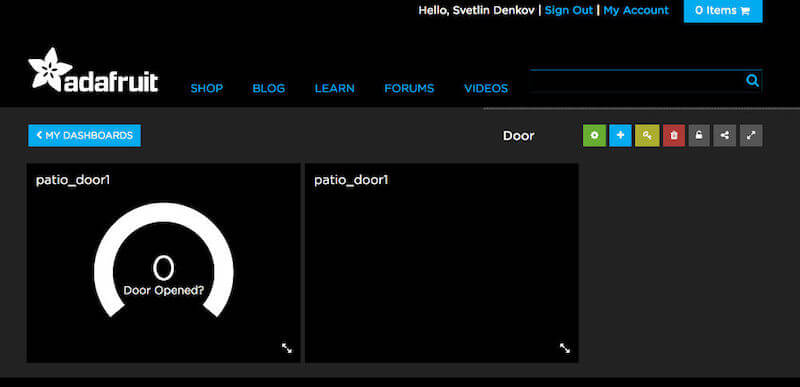The image size is (800, 387).
Task: Navigate to FORUMS
Action: 409,89
